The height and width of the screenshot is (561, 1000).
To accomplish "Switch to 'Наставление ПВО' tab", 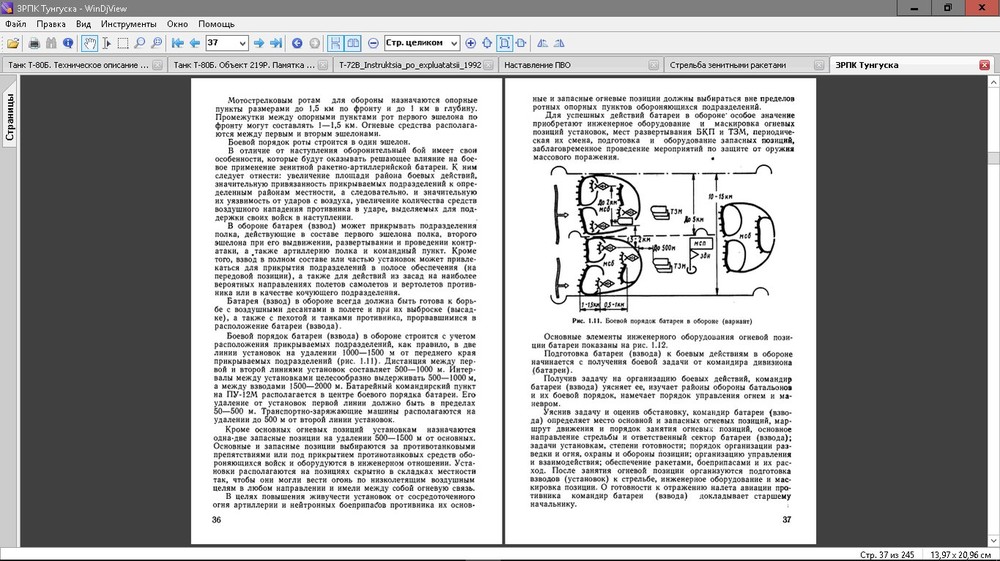I will [537, 65].
